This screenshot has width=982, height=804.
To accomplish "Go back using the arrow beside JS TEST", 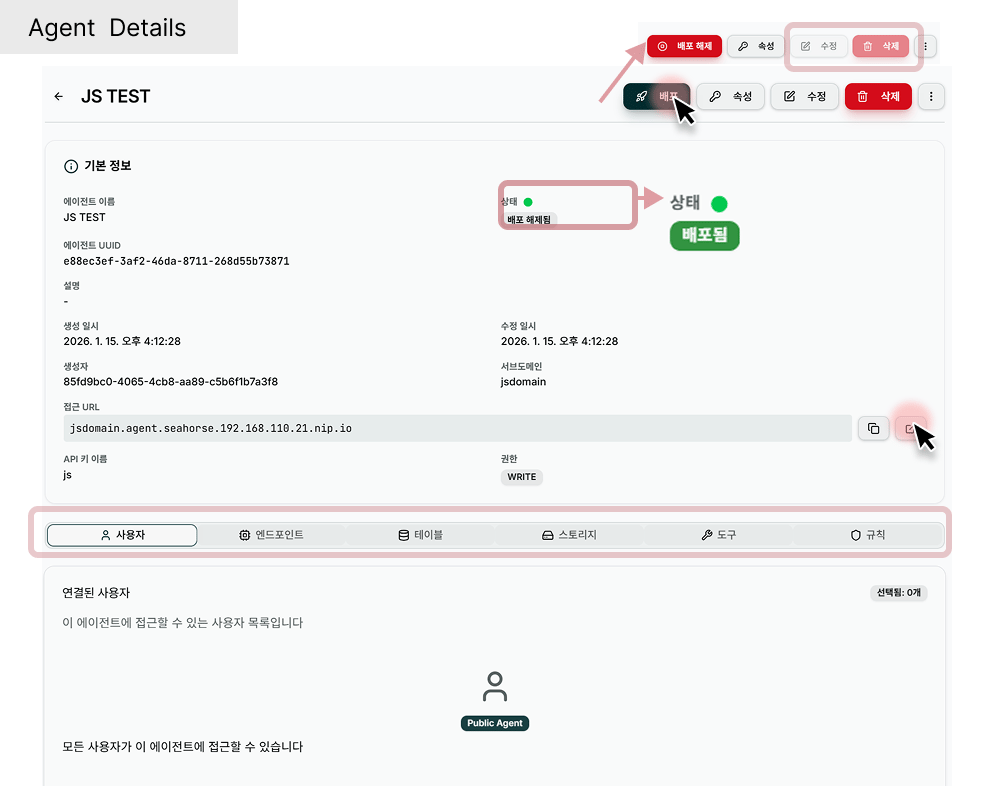I will pos(59,96).
